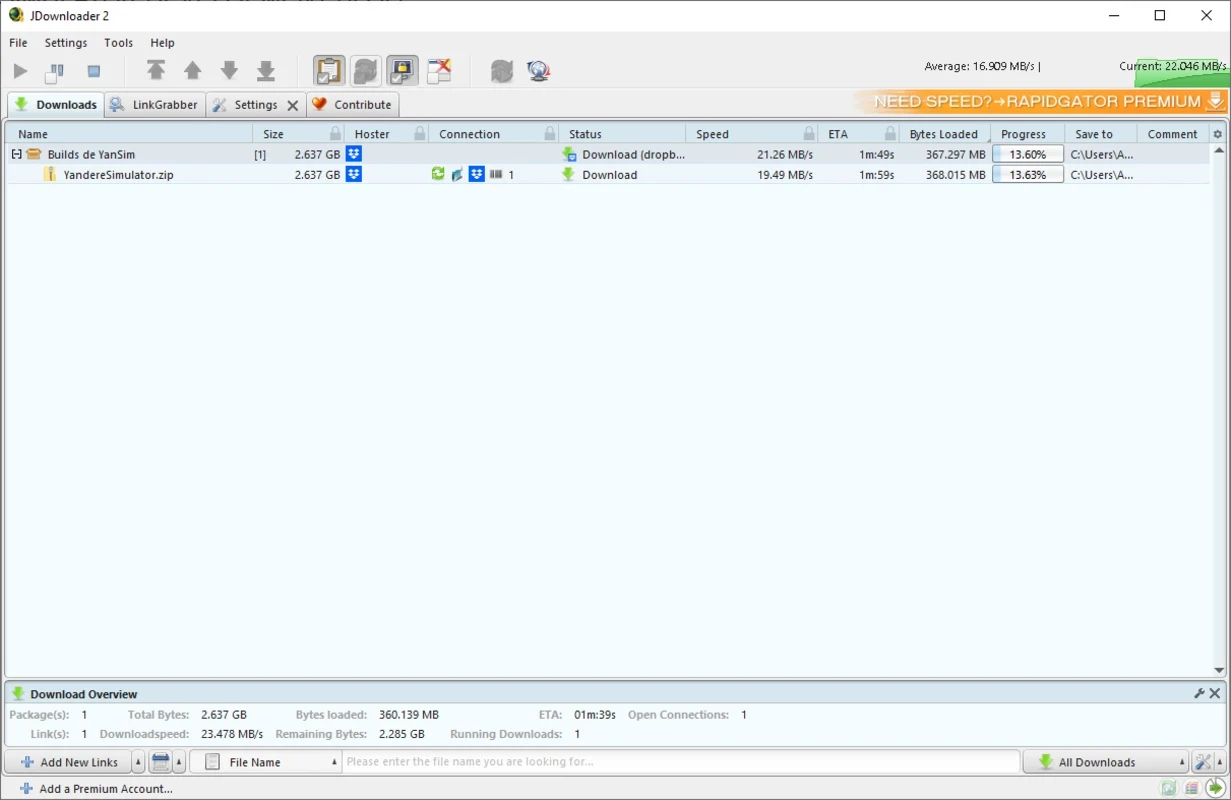Toggle the Hoster column width lock
The height and width of the screenshot is (800, 1231).
tap(420, 134)
